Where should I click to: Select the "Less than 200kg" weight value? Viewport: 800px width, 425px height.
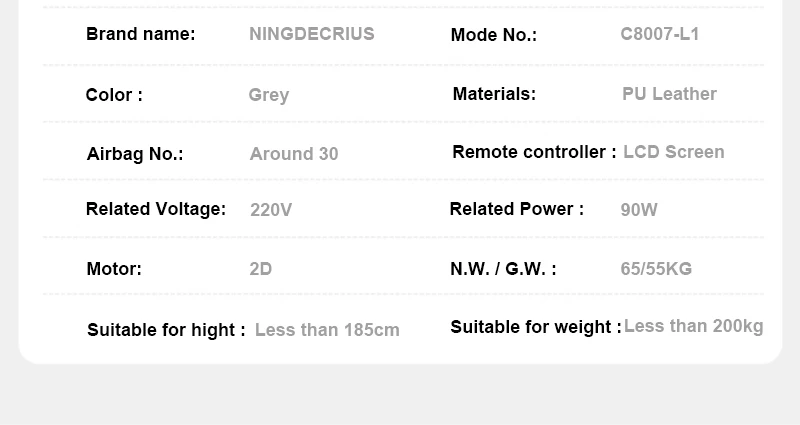(693, 327)
